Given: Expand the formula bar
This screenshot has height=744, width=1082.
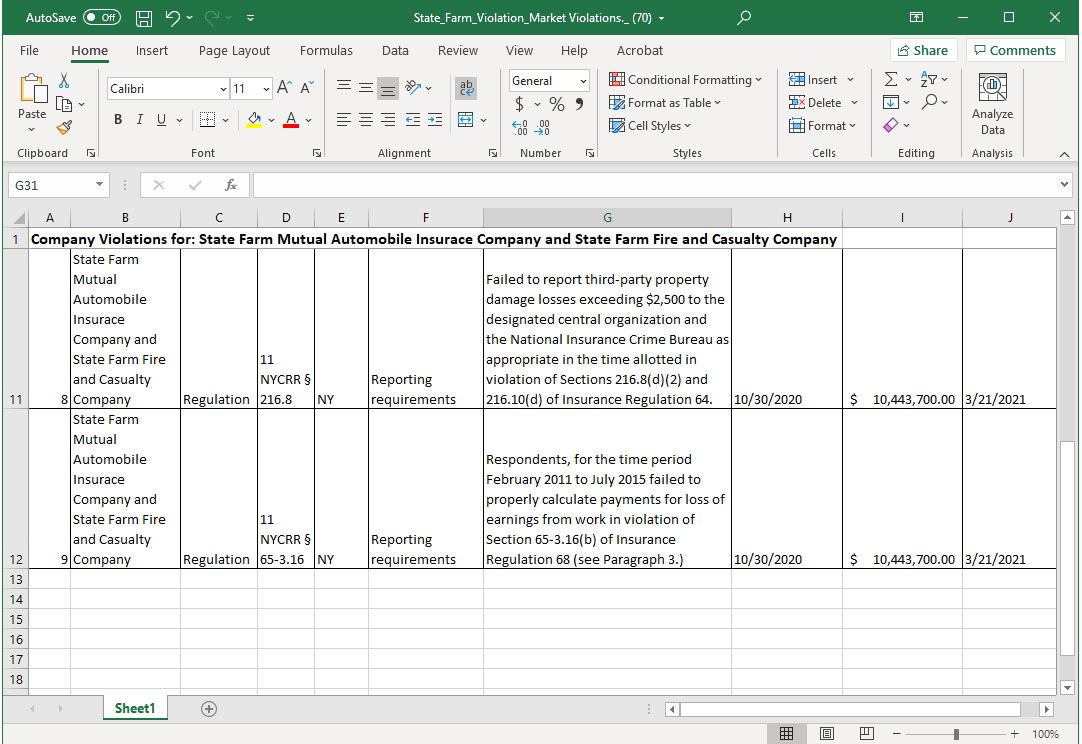Looking at the screenshot, I should (x=1063, y=184).
